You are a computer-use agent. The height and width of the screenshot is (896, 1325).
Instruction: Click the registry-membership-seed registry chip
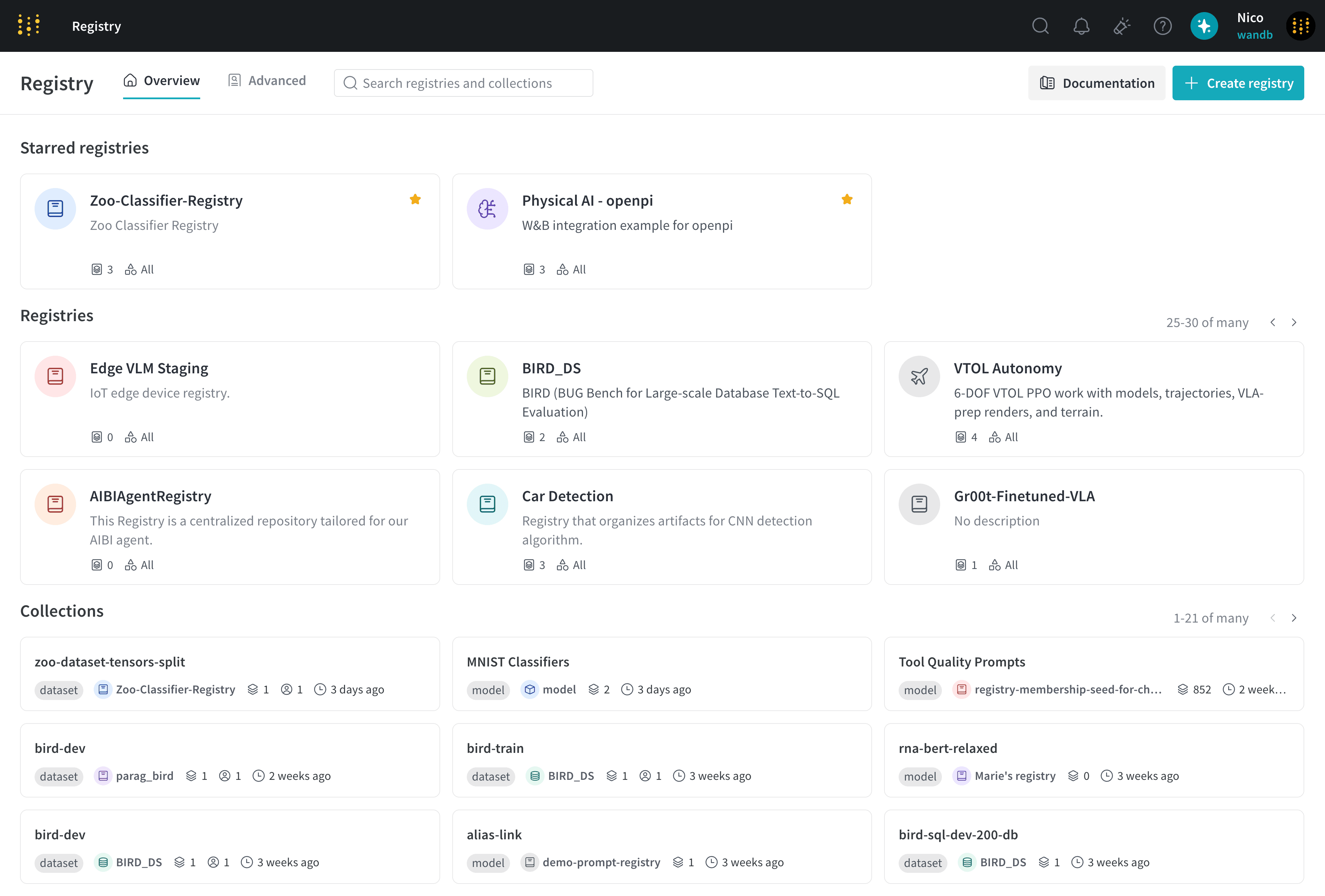pos(1058,690)
